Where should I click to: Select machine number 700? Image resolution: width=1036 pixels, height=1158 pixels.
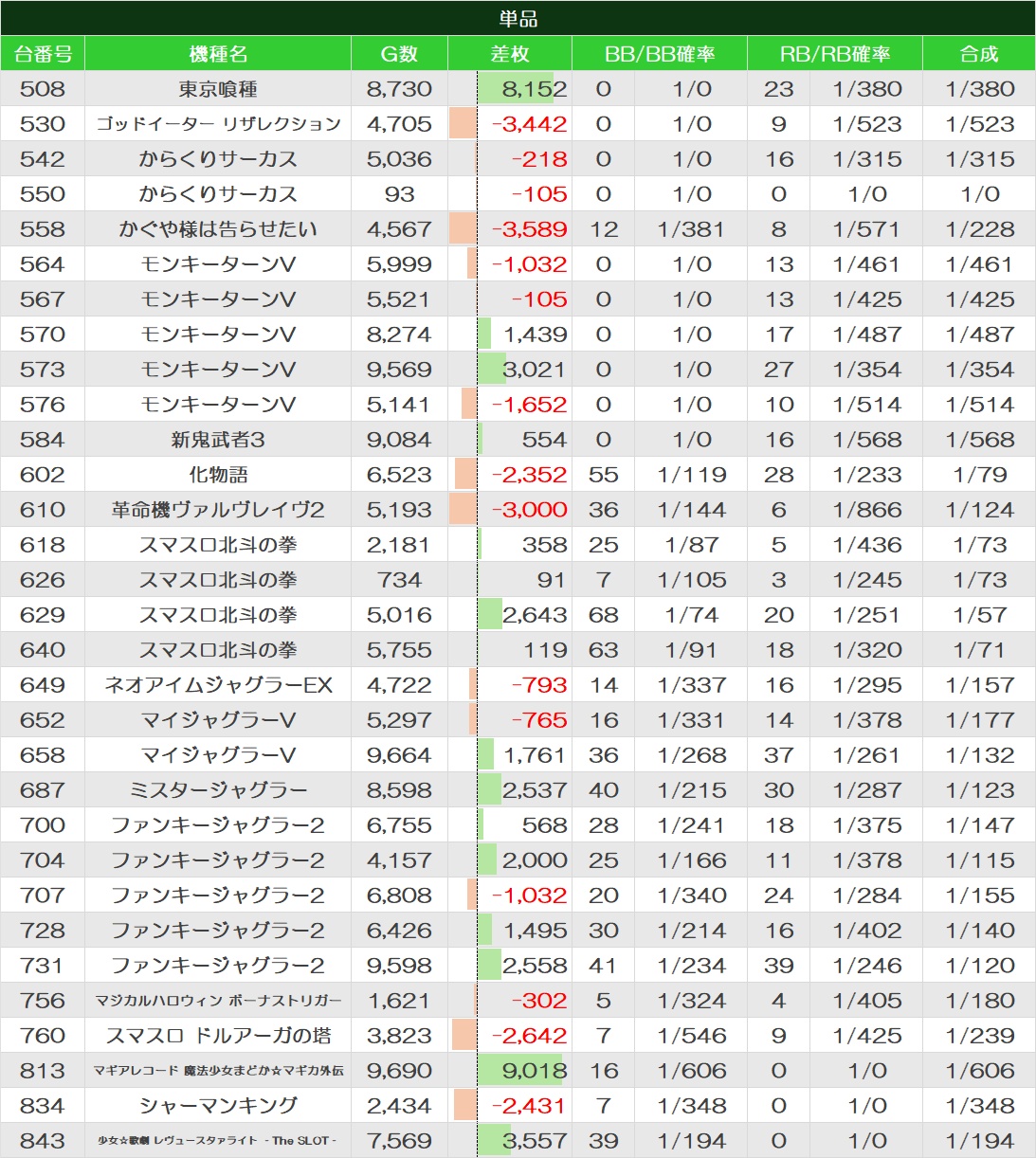tap(43, 825)
